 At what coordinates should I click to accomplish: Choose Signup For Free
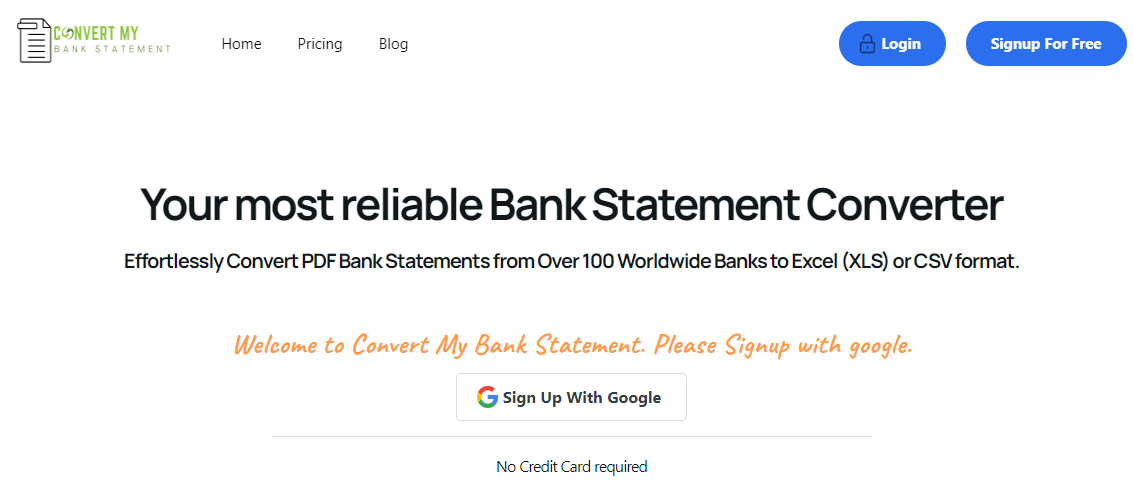coord(1046,43)
